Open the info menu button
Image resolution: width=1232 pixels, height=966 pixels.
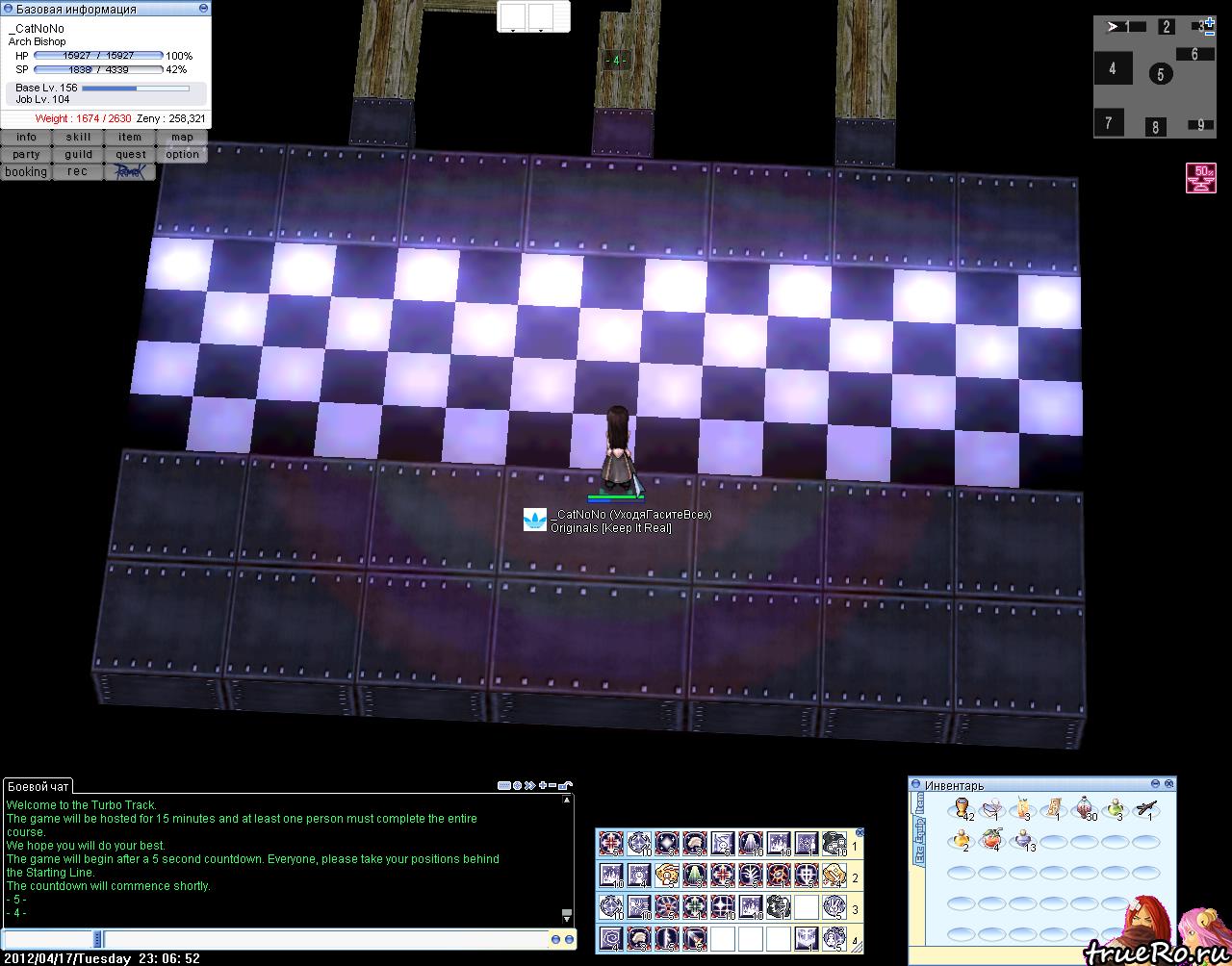(26, 137)
